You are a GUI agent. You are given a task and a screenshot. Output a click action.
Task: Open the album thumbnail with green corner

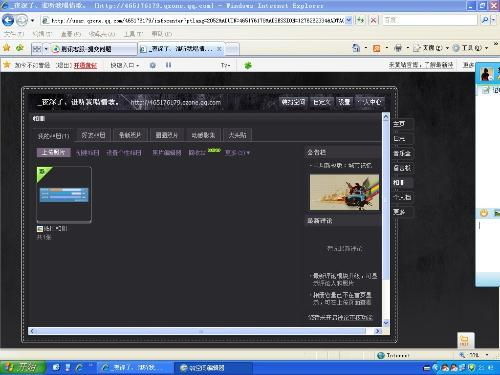64,194
